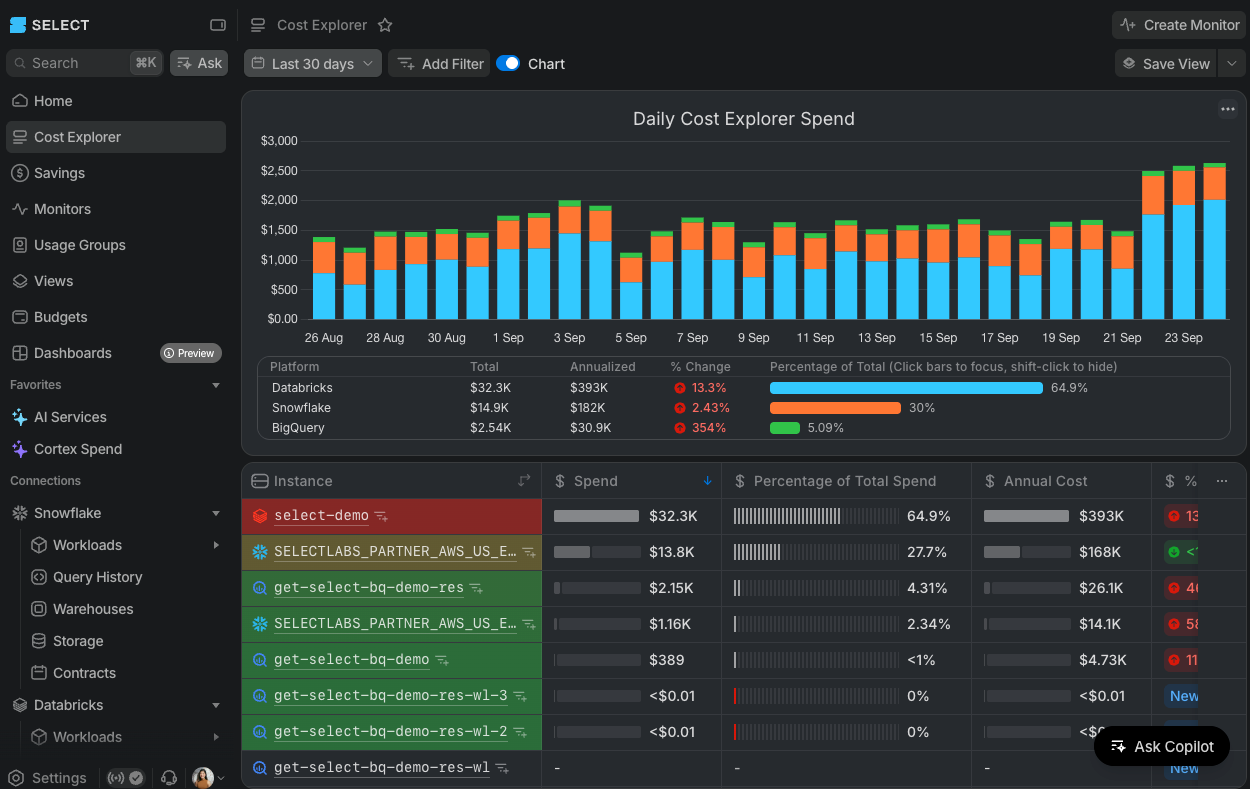This screenshot has width=1250, height=789.
Task: Click the green BigQuery percentage bar
Action: (785, 428)
